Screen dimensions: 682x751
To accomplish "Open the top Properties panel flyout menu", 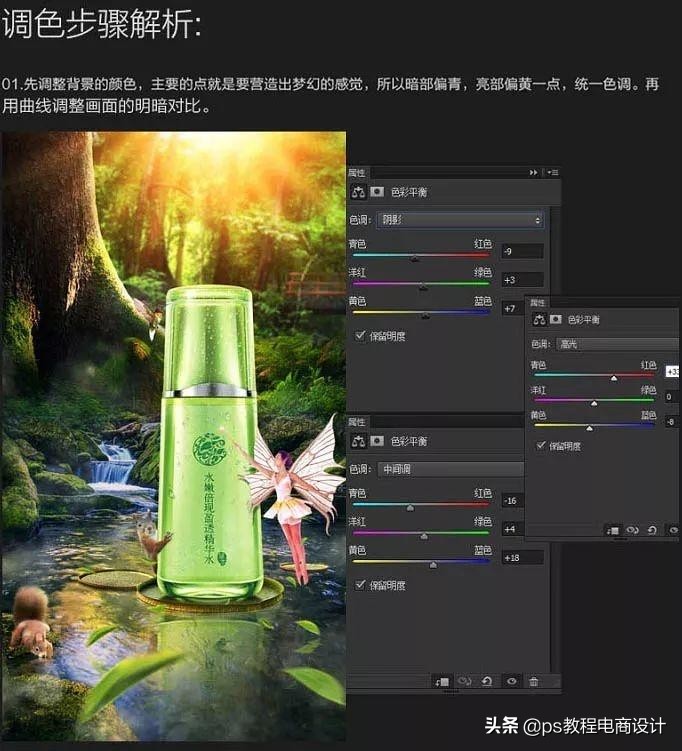I will point(553,172).
